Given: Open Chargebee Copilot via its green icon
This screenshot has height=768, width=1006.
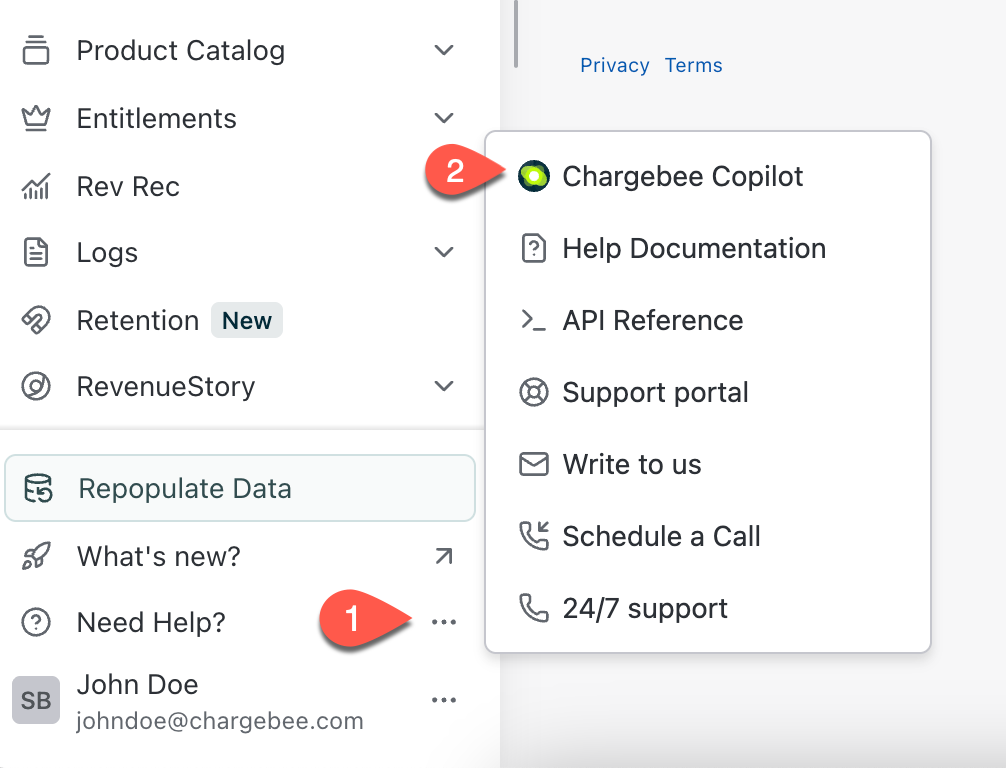Looking at the screenshot, I should point(535,176).
